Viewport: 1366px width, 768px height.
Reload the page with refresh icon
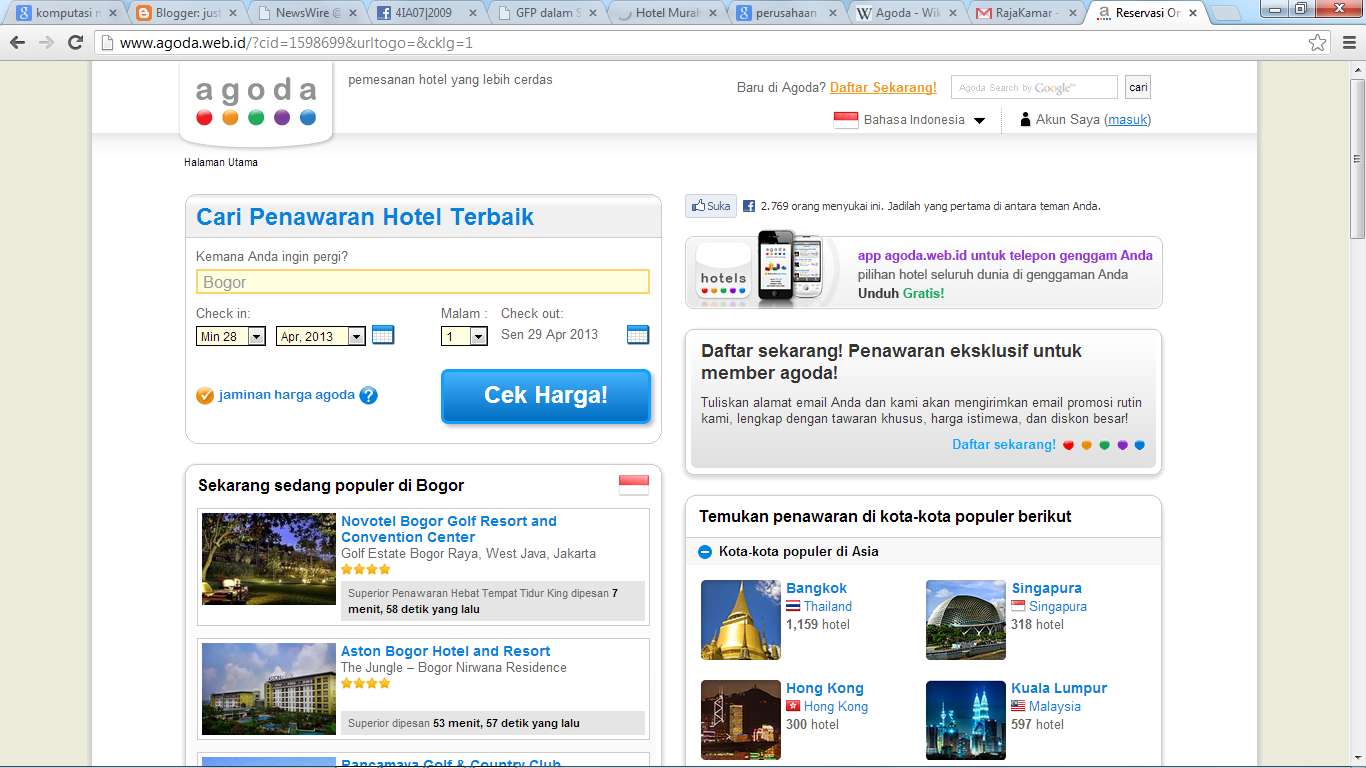[x=75, y=43]
